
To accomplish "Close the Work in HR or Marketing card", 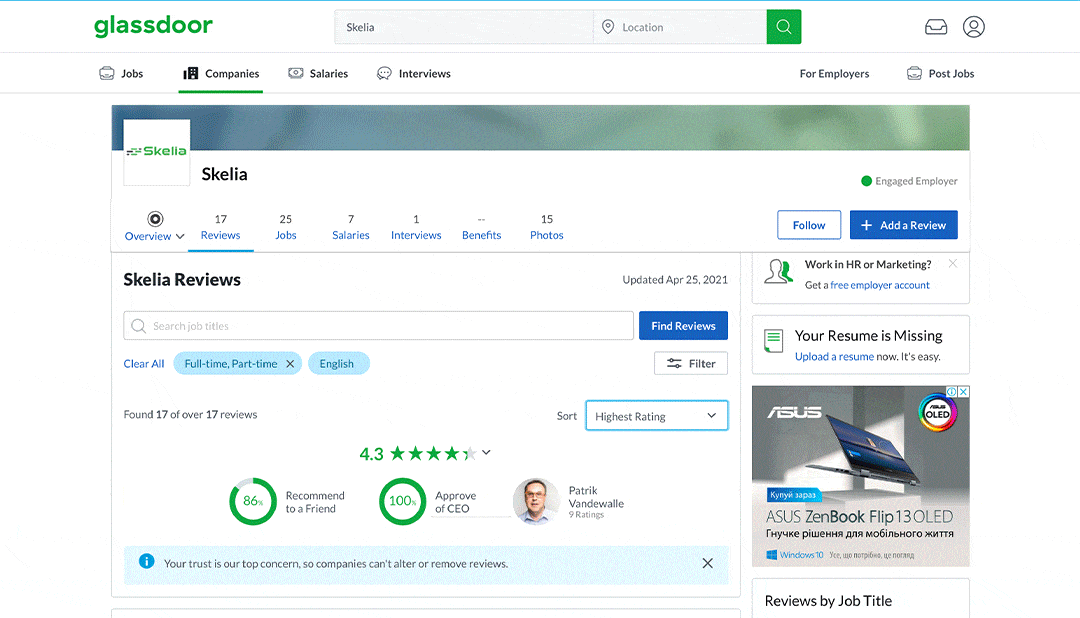I will coord(953,263).
